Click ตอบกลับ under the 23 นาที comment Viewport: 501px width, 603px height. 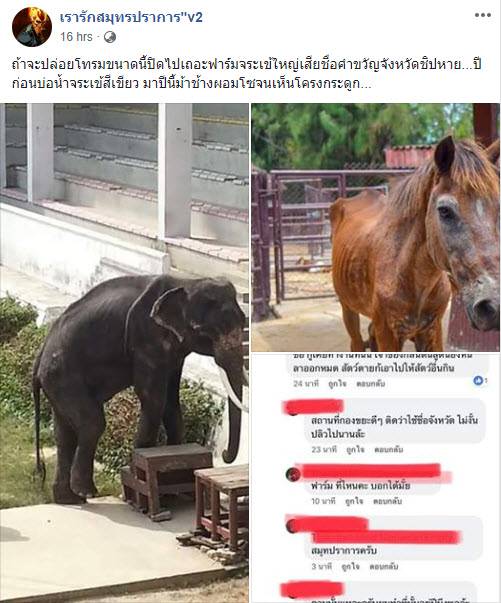[388, 449]
